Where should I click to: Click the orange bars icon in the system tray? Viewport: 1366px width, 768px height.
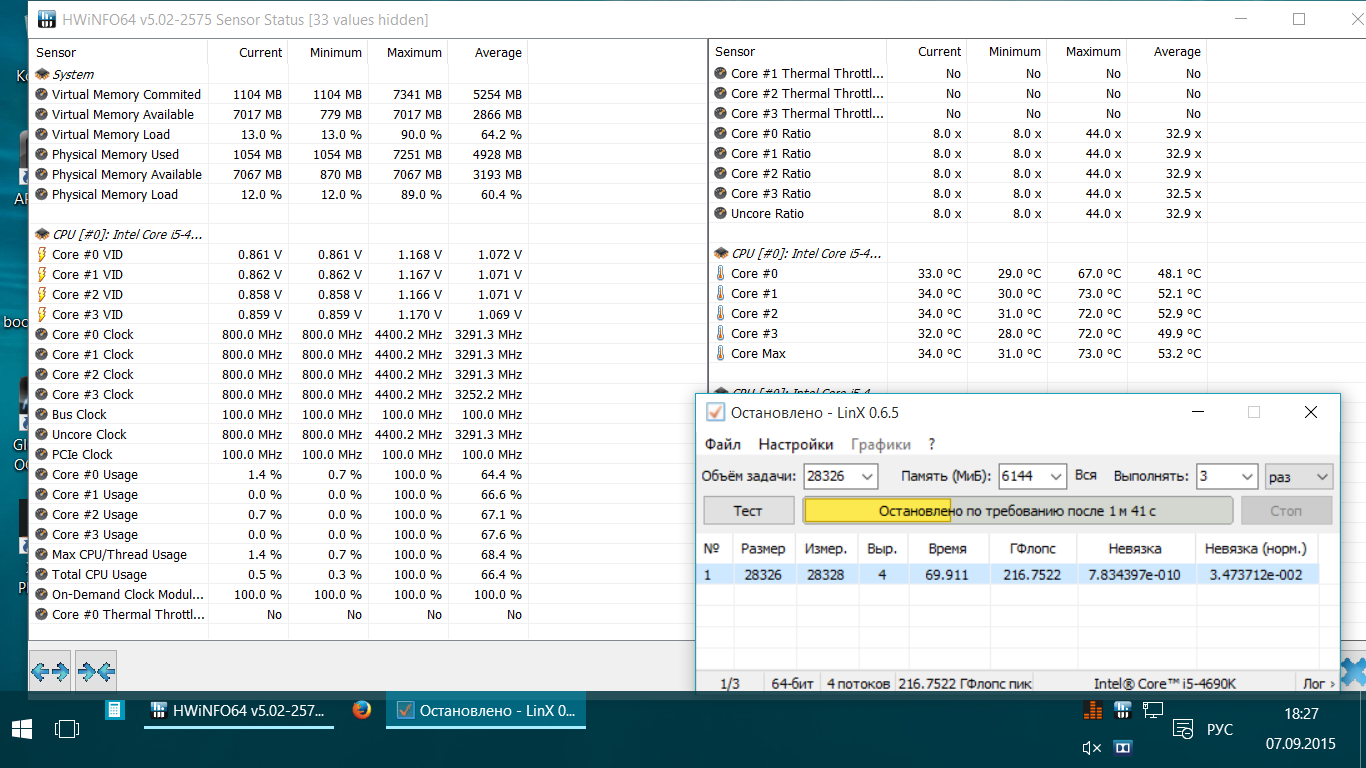click(1092, 710)
